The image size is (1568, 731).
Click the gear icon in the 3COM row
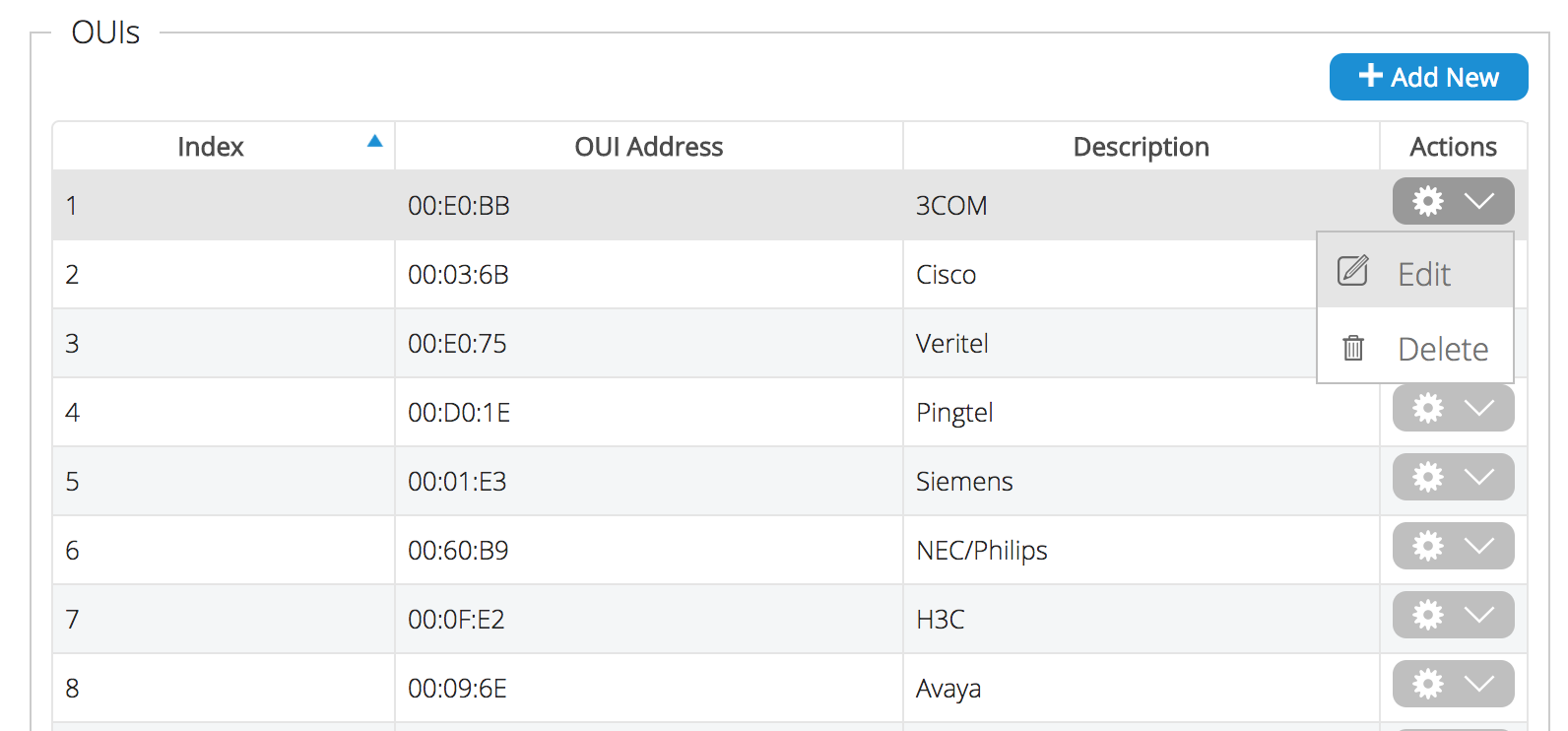(x=1427, y=201)
